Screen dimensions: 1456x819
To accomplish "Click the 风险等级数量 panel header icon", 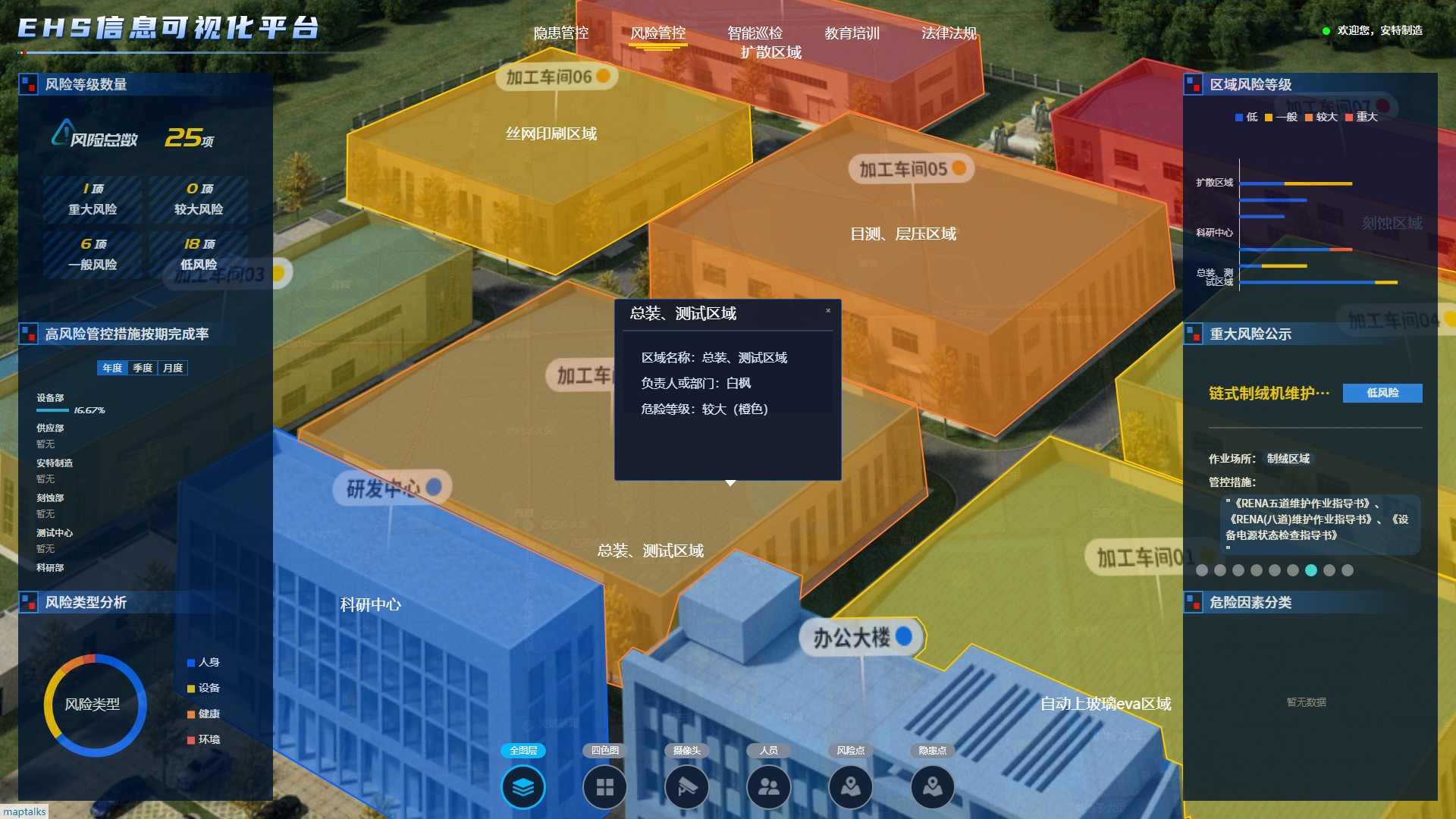I will [x=28, y=84].
